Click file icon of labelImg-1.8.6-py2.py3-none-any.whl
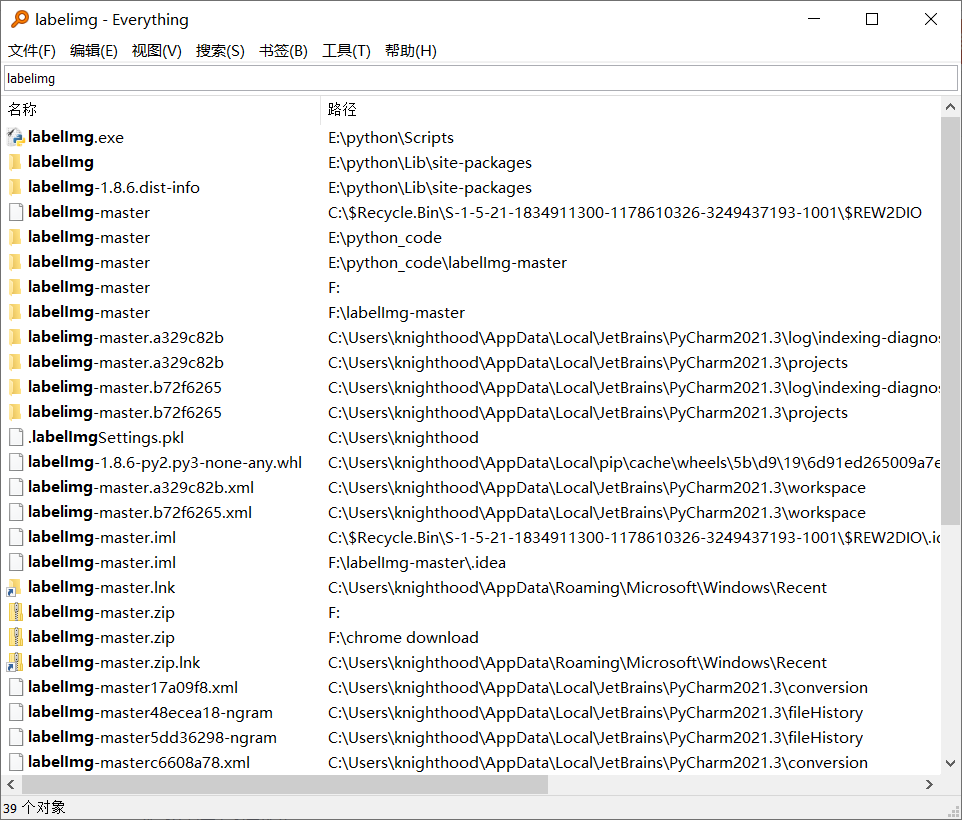The height and width of the screenshot is (820, 962). (x=16, y=462)
